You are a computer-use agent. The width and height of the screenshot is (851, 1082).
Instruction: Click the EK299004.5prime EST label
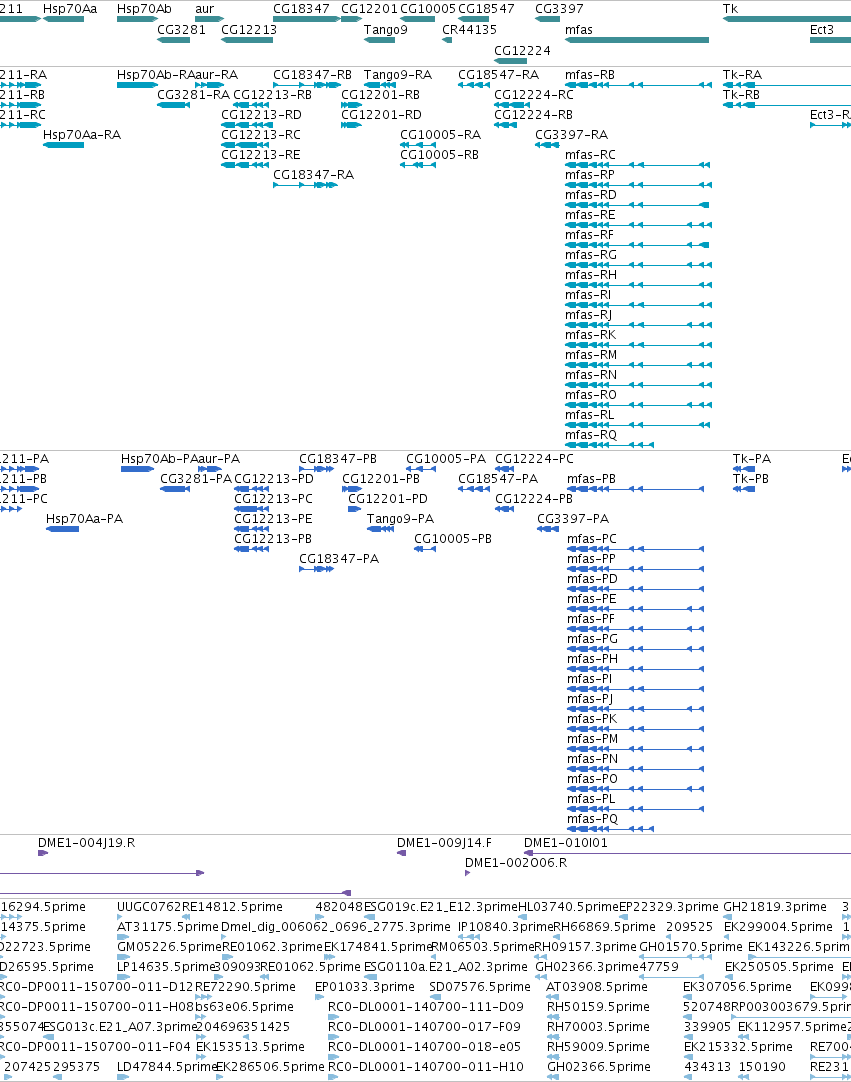(x=779, y=927)
